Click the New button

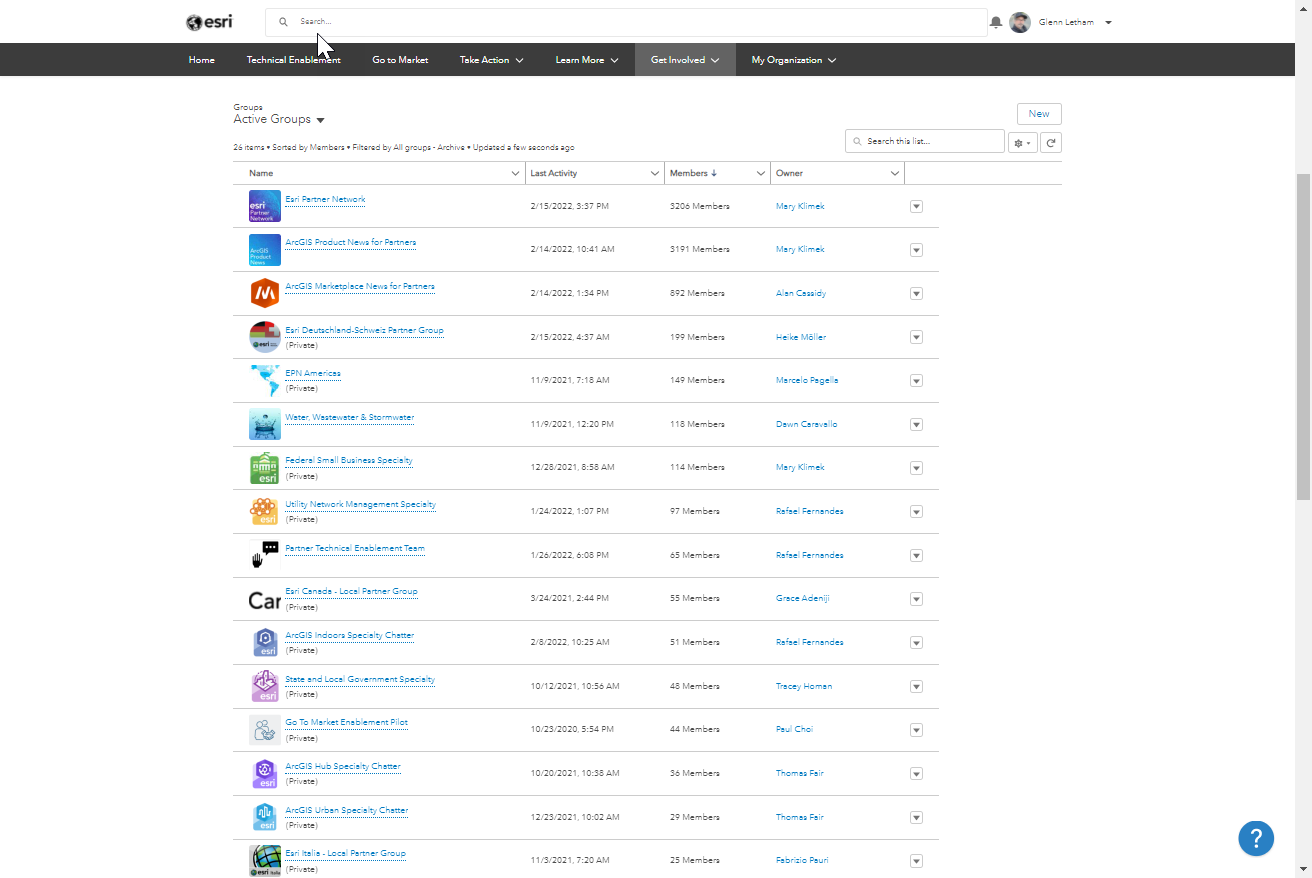(x=1039, y=114)
